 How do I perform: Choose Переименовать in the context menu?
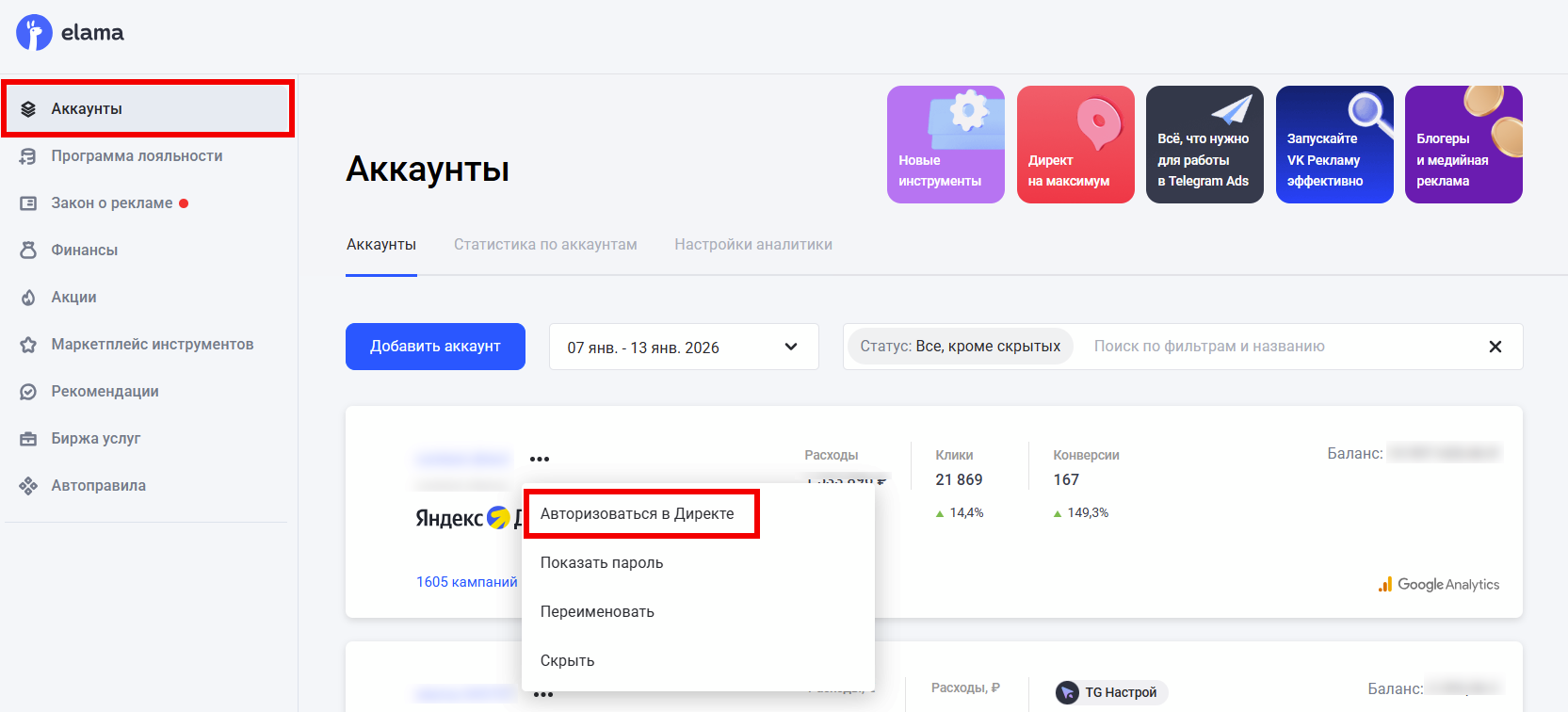(597, 612)
